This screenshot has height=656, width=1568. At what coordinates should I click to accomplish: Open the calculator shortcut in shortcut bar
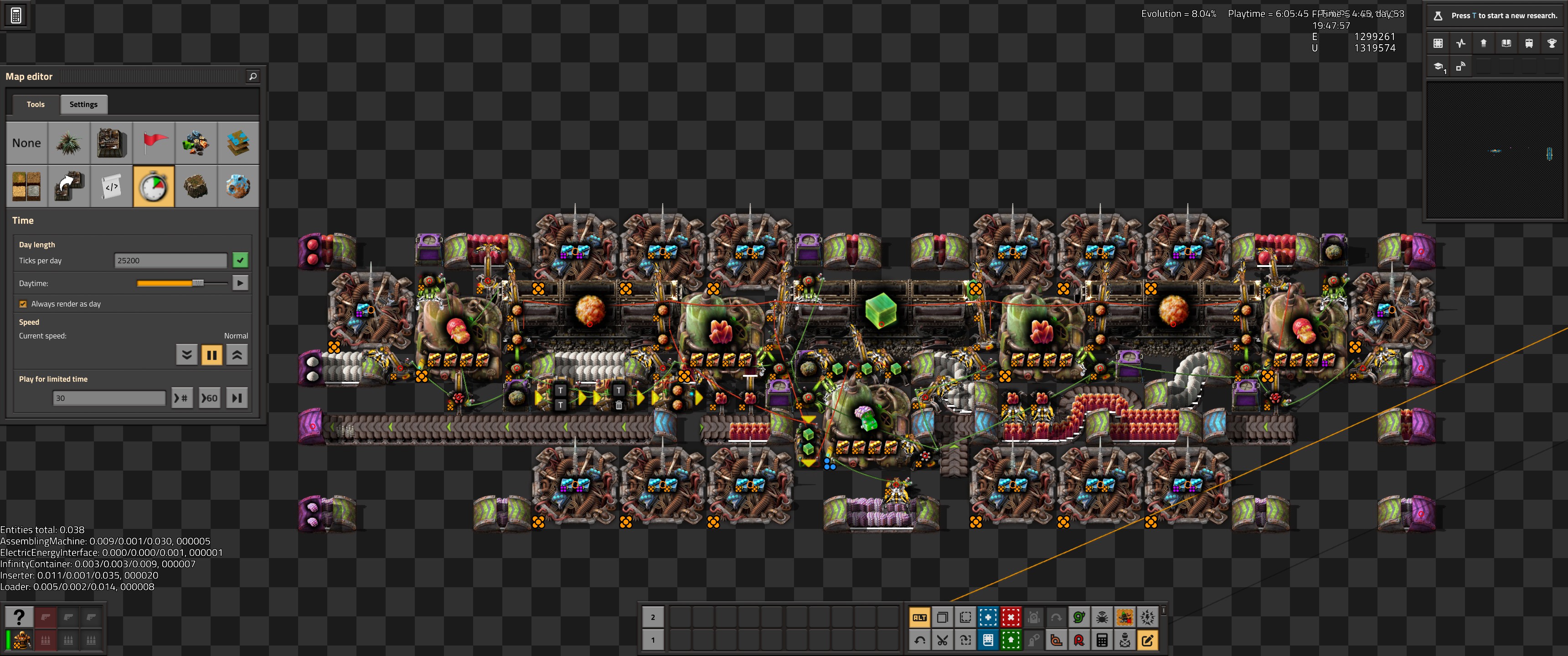pos(1102,640)
